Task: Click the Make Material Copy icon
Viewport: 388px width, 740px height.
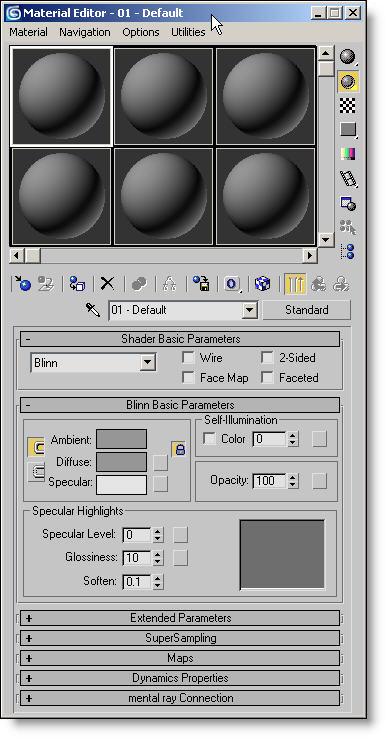Action: (x=139, y=284)
